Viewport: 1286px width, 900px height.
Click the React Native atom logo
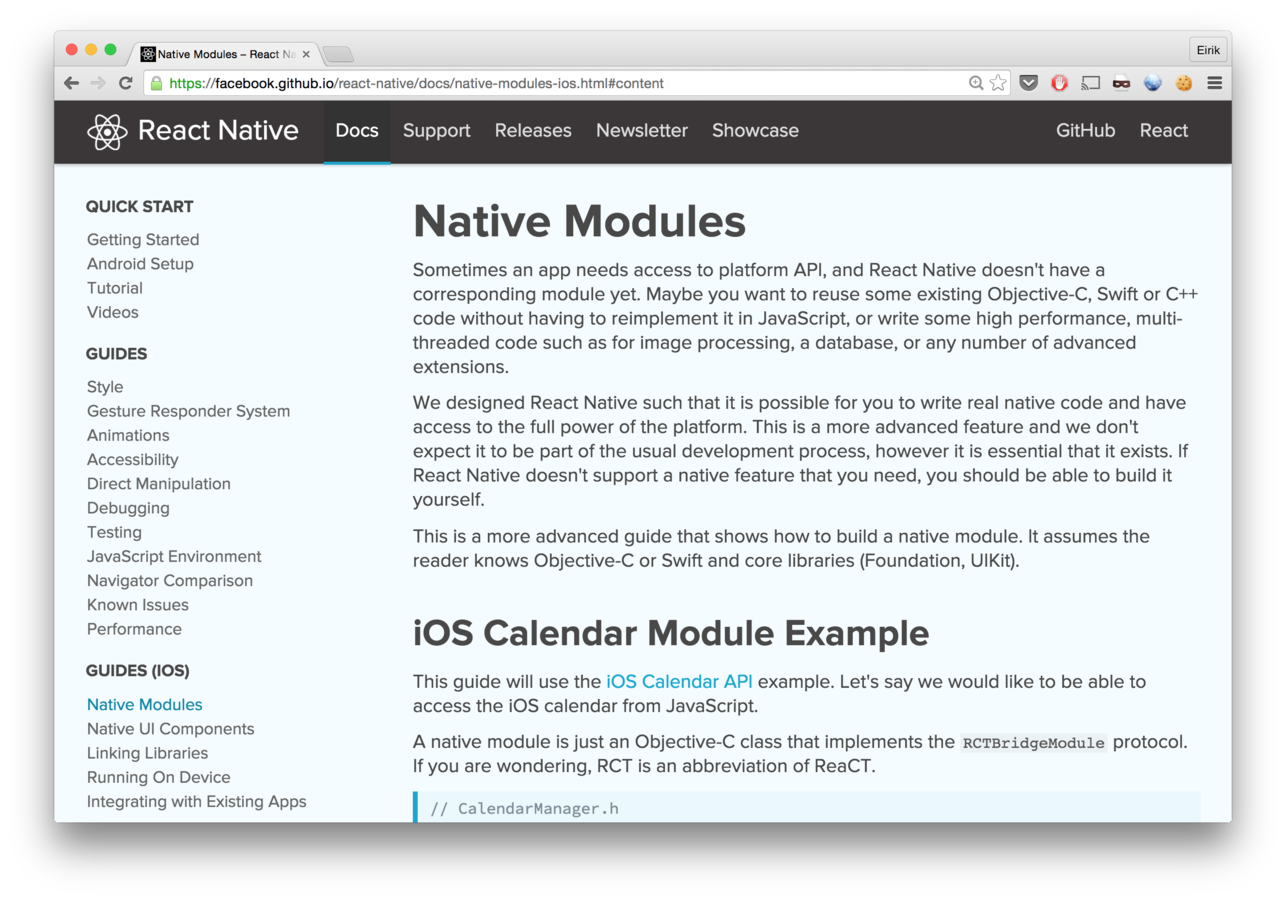coord(107,131)
